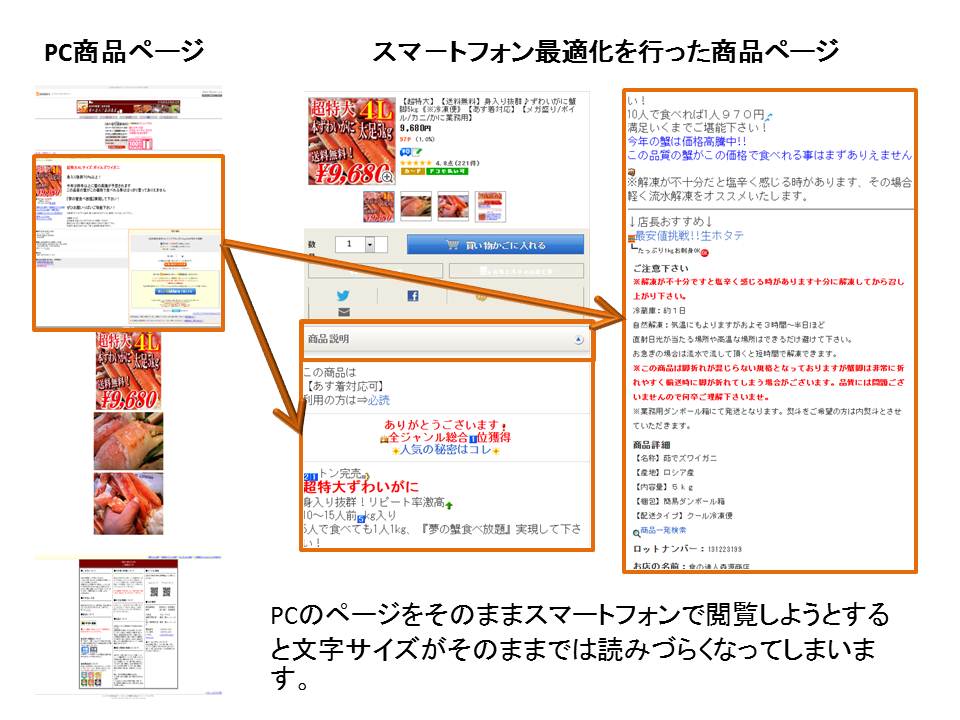Click the magnifier icon beside 商品一覧検索
960x720 pixels.
[636, 532]
